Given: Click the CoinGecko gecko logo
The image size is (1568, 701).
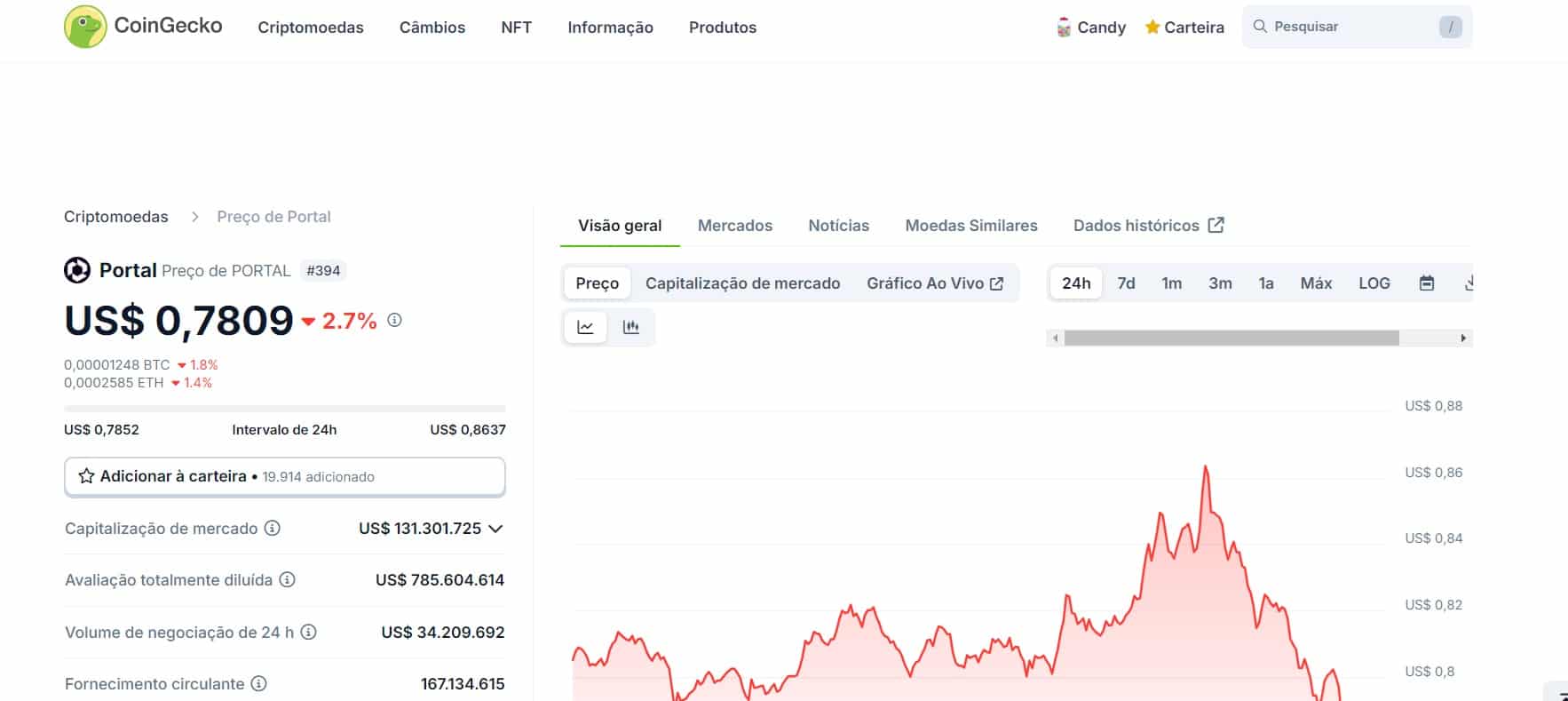Looking at the screenshot, I should (85, 27).
